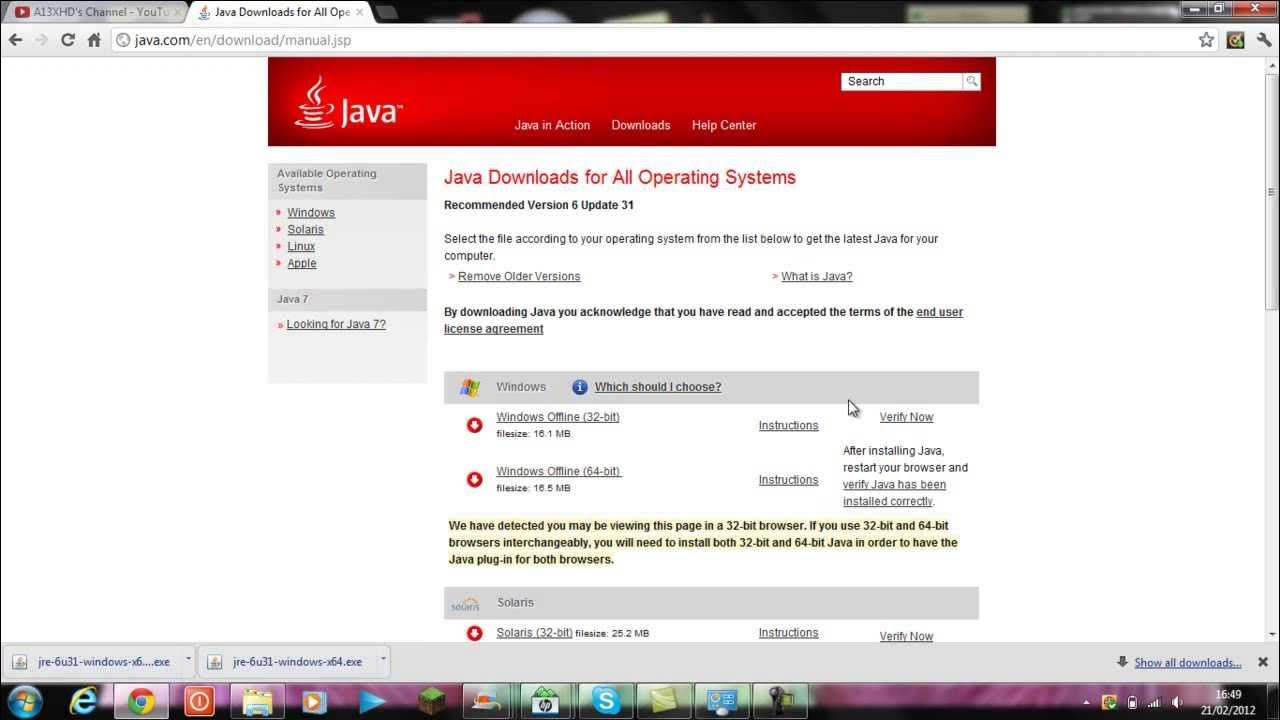This screenshot has height=720, width=1280.
Task: Open Java in Action menu item
Action: [552, 125]
